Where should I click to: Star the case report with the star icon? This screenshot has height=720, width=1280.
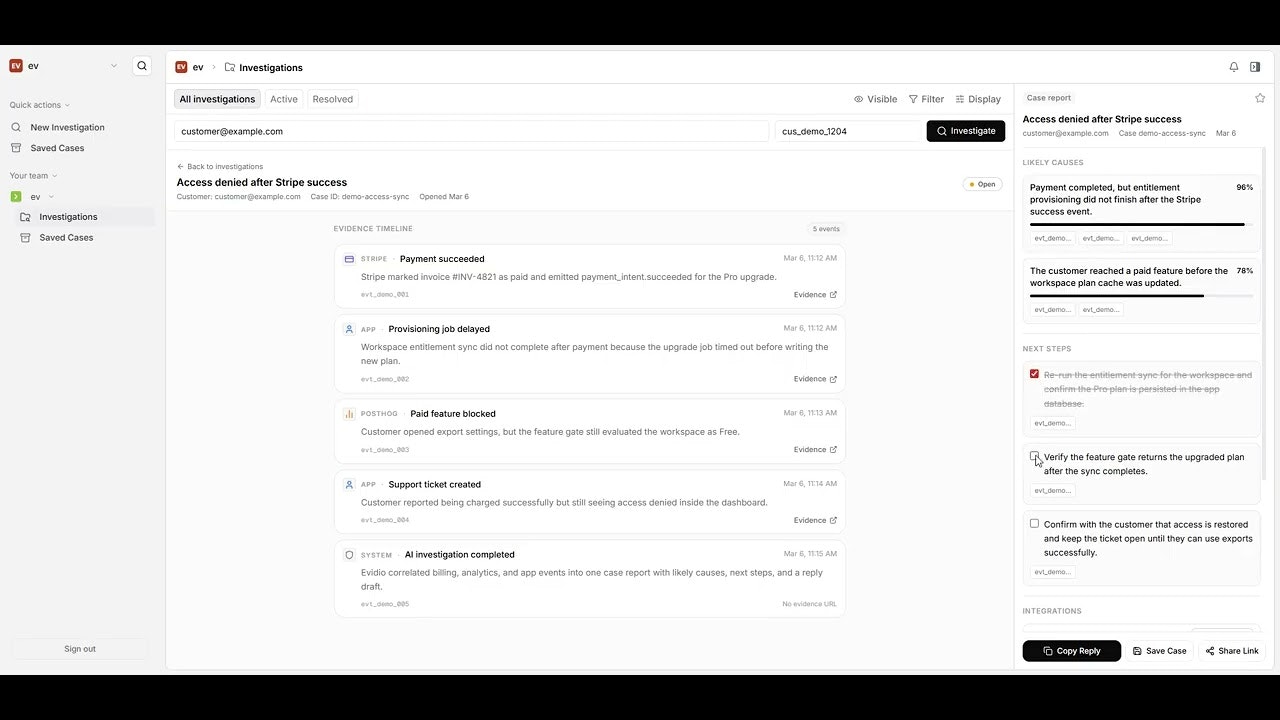pyautogui.click(x=1260, y=97)
